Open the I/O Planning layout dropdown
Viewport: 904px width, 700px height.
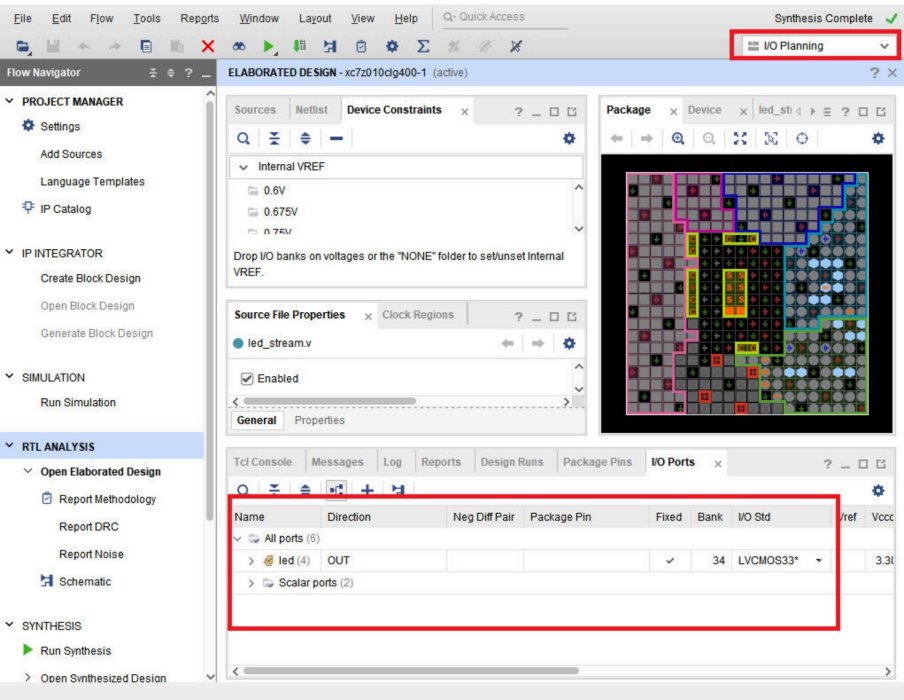pyautogui.click(x=817, y=46)
